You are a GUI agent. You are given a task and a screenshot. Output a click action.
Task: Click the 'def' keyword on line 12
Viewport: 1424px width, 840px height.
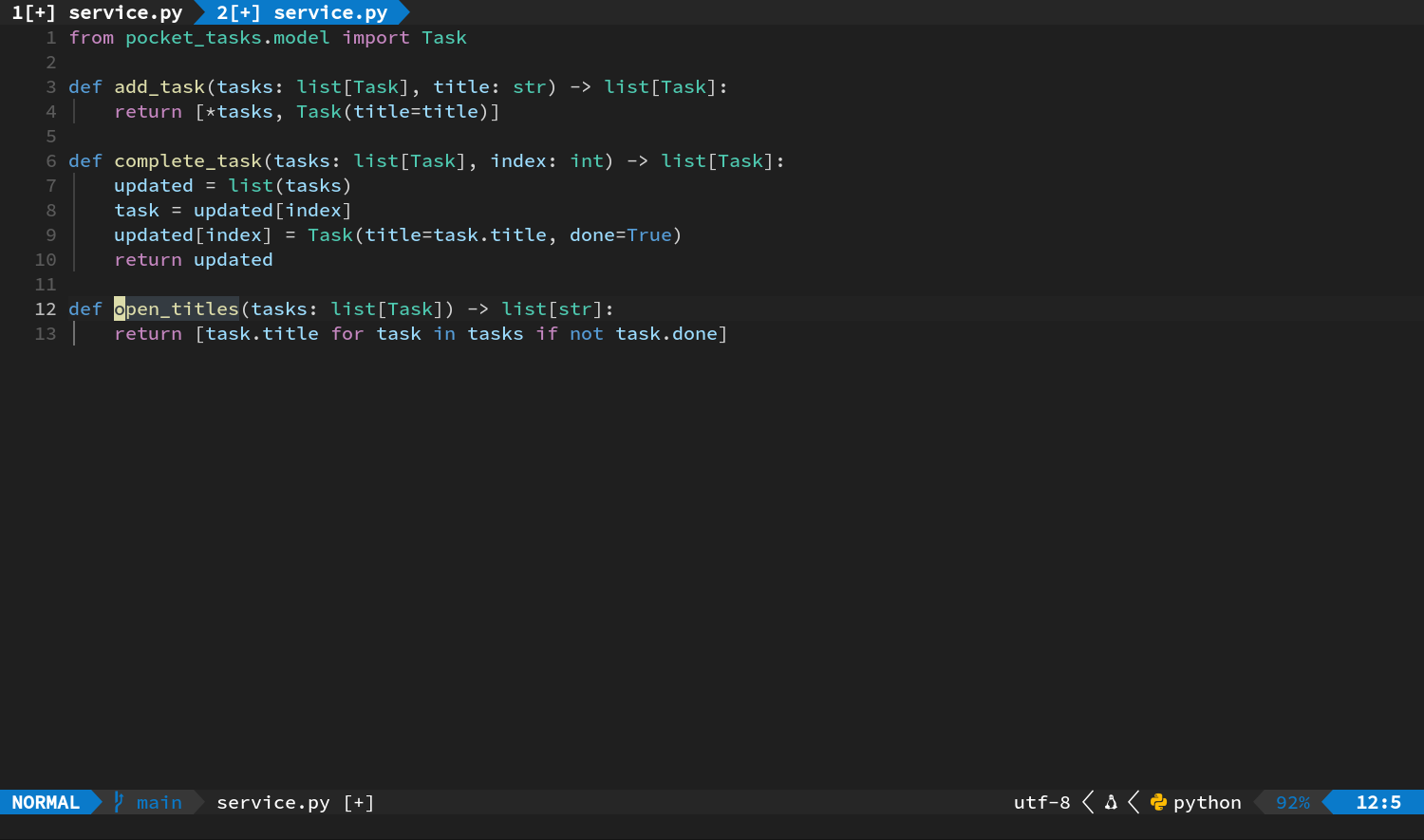point(85,308)
